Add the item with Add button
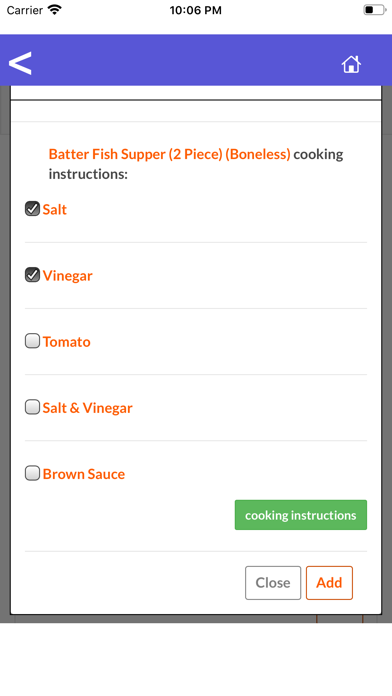The height and width of the screenshot is (696, 392). point(329,582)
